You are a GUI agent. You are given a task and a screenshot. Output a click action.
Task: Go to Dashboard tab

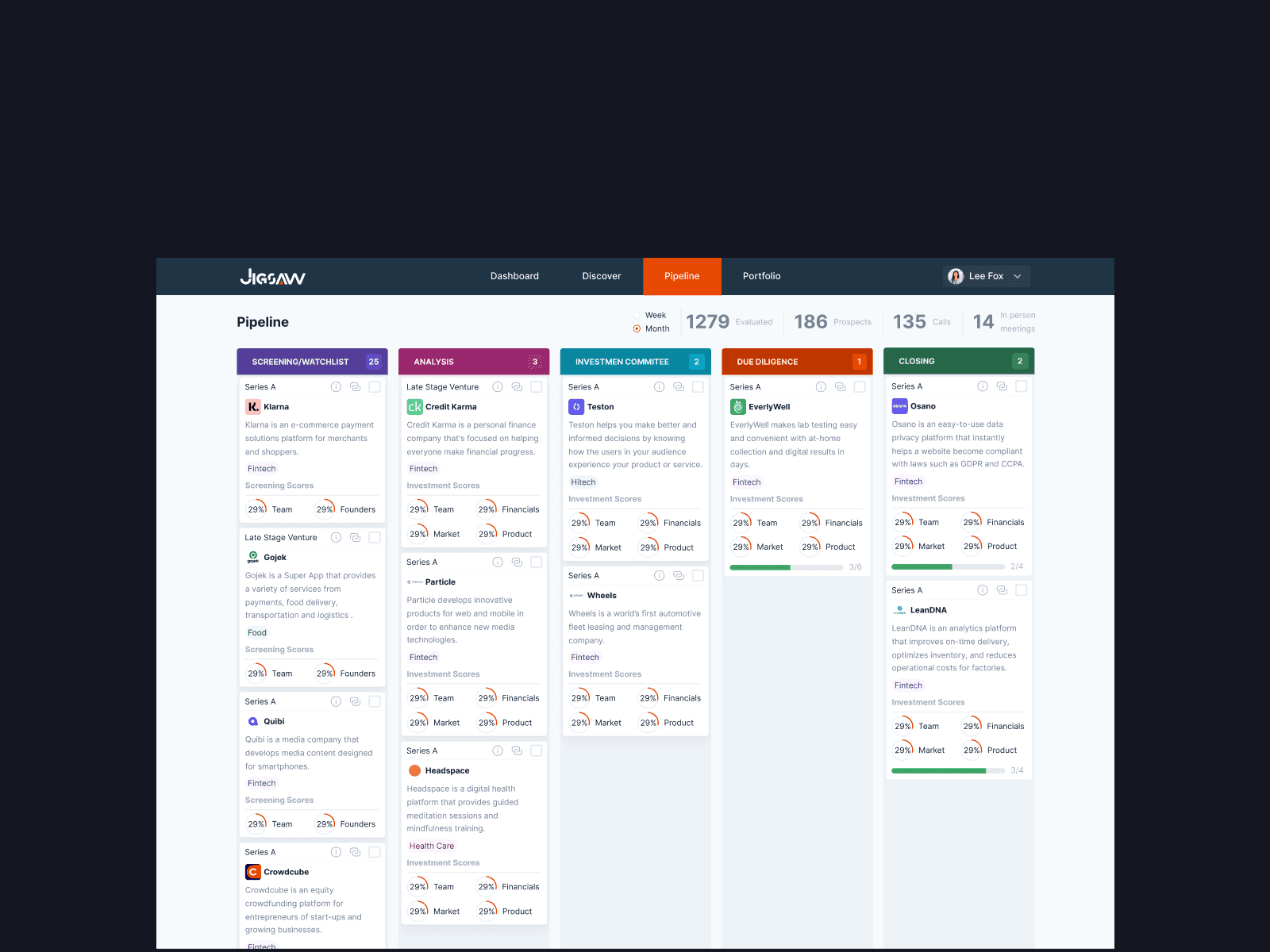pos(514,276)
